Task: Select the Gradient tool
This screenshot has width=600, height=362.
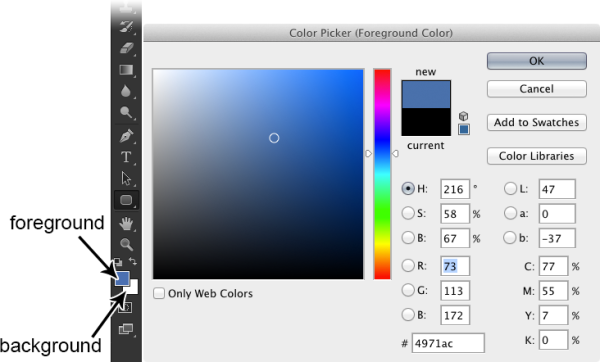Action: tap(126, 70)
